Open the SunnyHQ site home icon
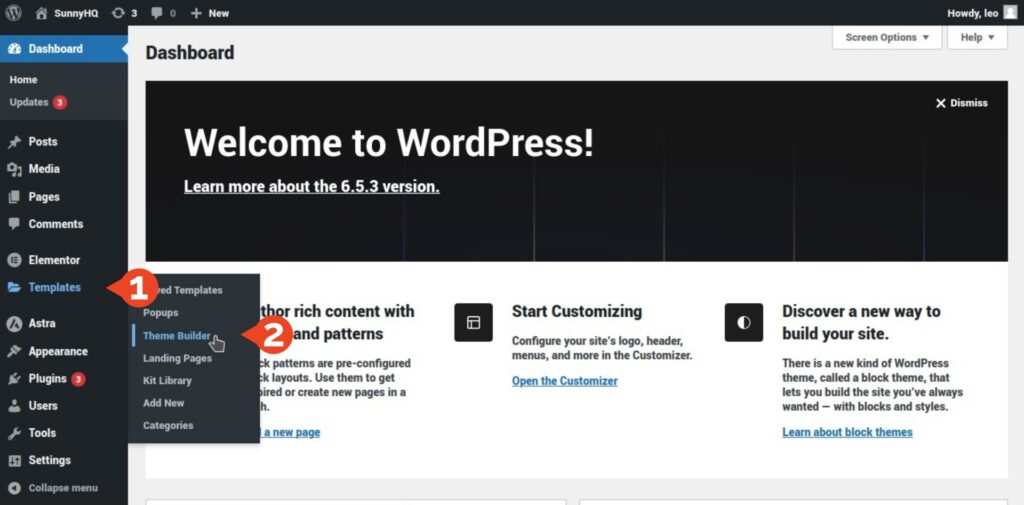Viewport: 1024px width, 505px height. 42,13
